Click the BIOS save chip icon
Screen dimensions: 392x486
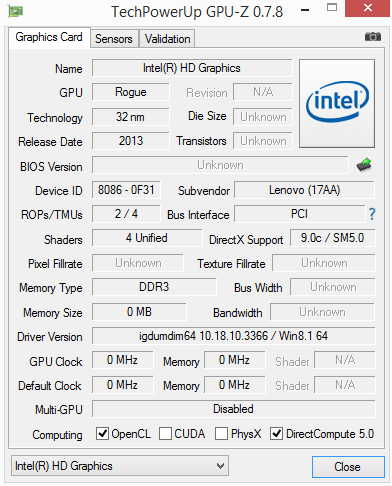click(x=364, y=165)
